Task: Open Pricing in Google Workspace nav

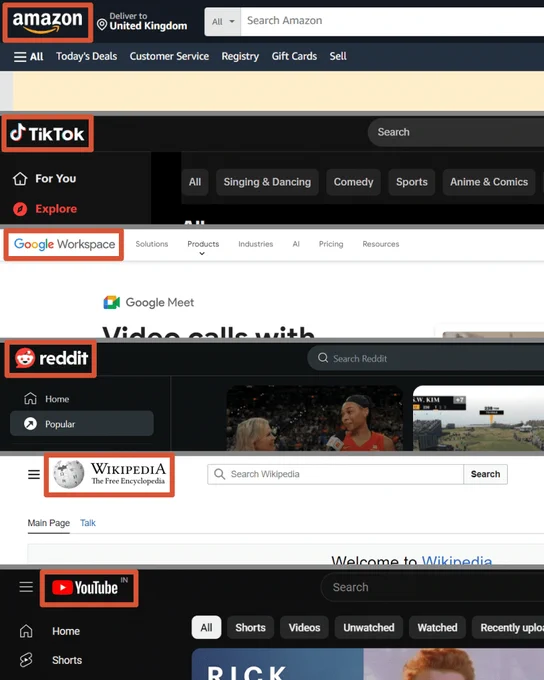Action: [x=331, y=244]
